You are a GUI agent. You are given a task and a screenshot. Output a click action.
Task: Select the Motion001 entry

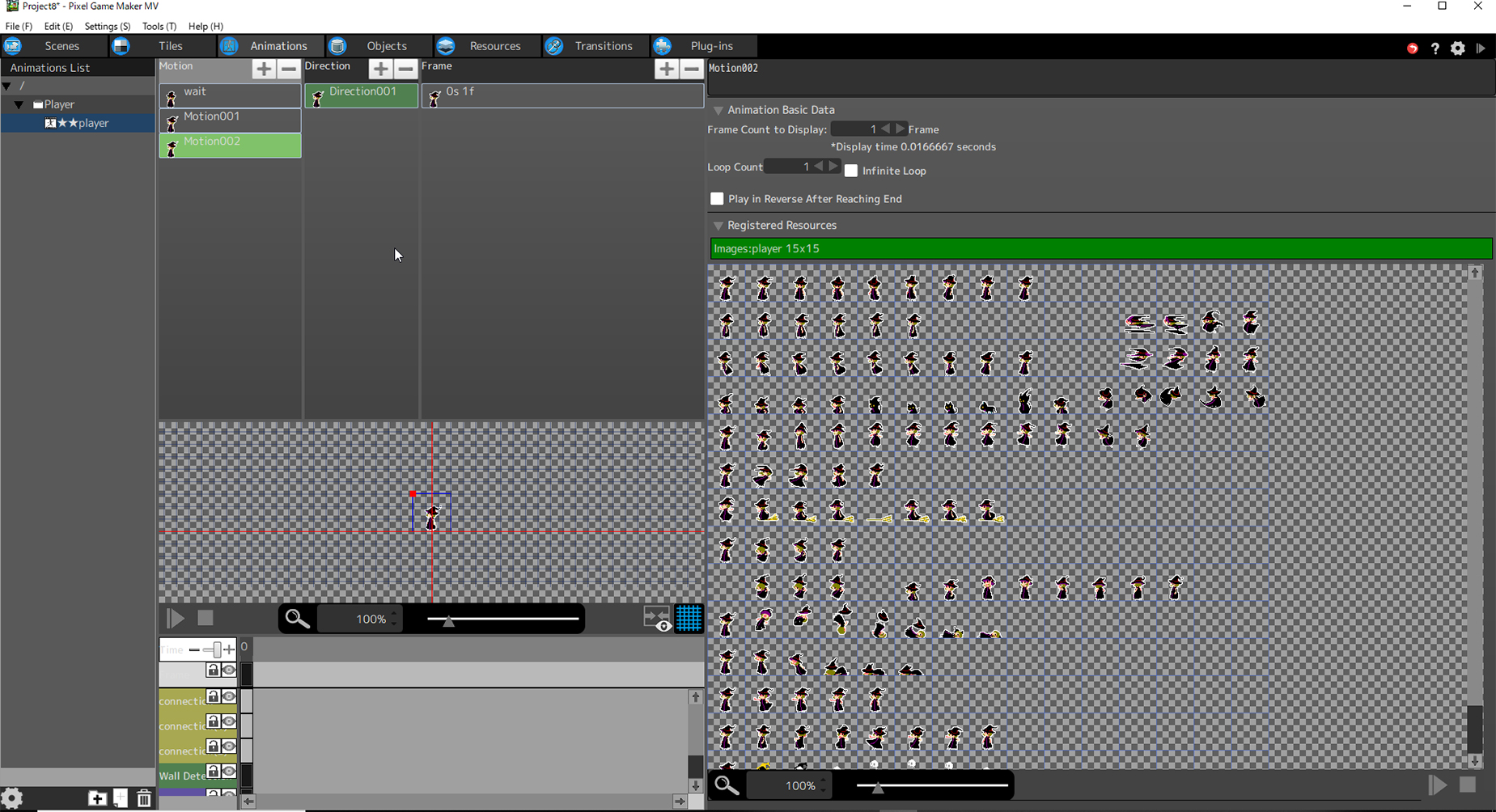[230, 121]
